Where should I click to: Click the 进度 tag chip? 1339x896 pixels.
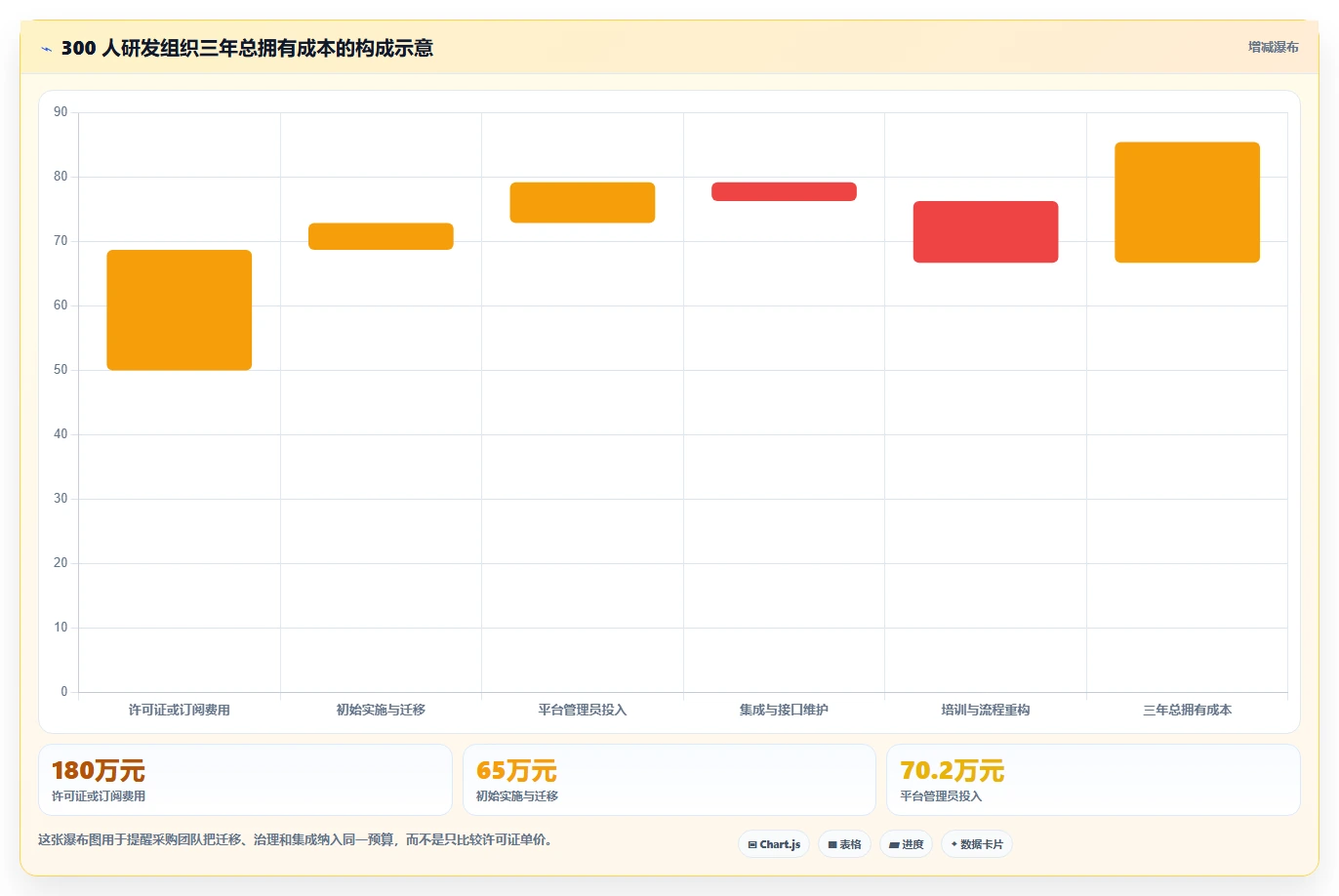click(x=907, y=844)
